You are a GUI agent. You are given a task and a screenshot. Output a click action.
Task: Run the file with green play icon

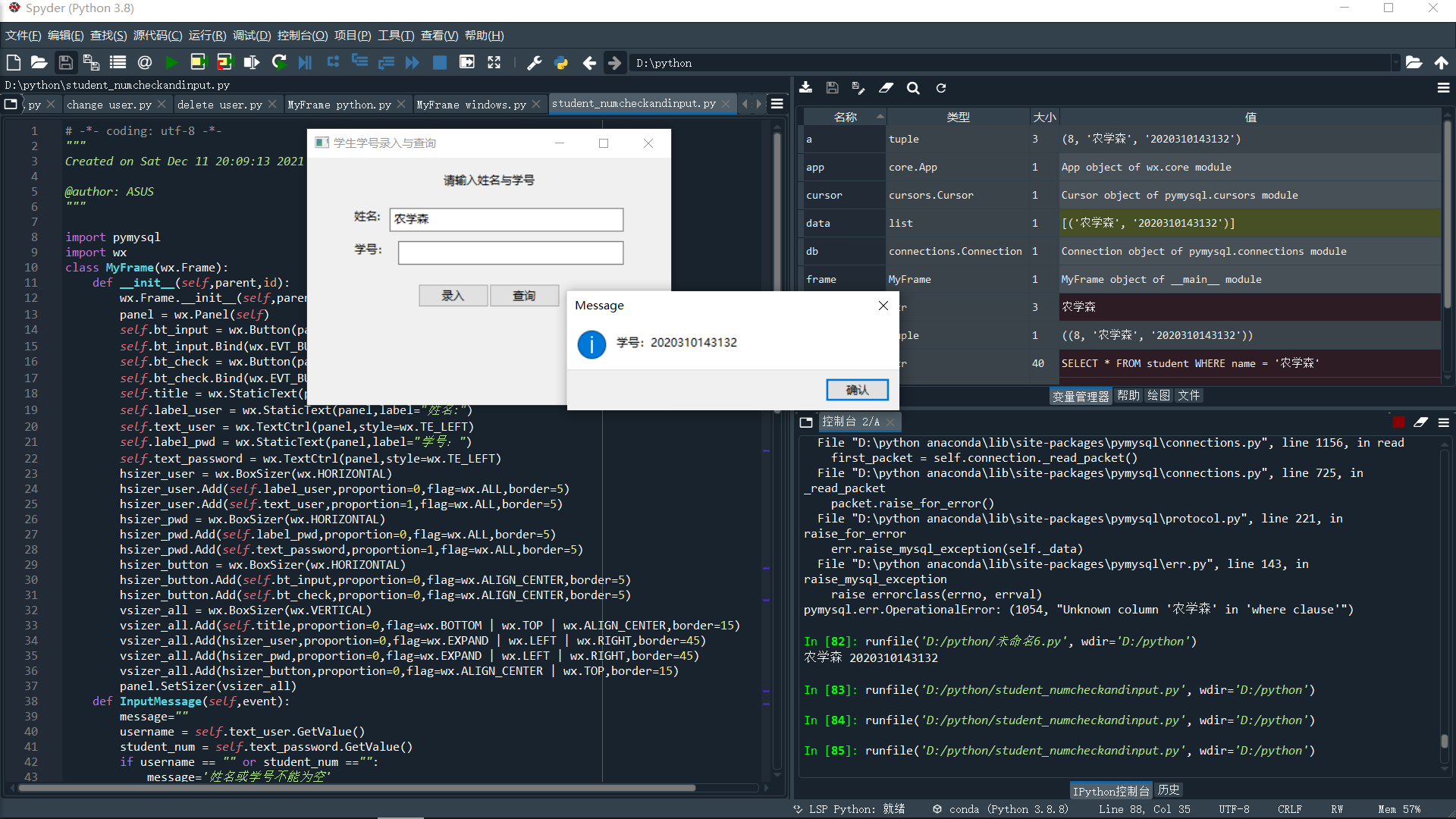pos(171,63)
